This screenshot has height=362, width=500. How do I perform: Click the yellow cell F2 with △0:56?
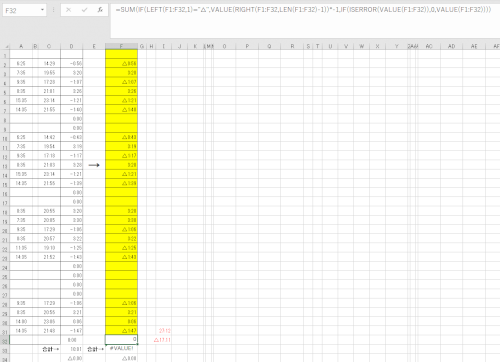(x=121, y=63)
